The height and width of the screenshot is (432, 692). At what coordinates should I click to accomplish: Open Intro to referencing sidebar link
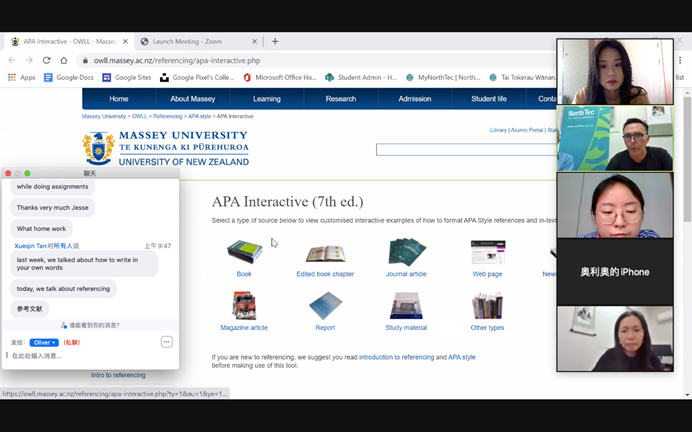(118, 375)
